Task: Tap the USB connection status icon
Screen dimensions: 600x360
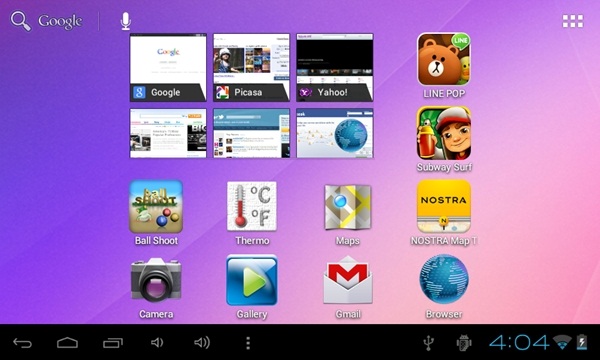Action: pos(429,343)
